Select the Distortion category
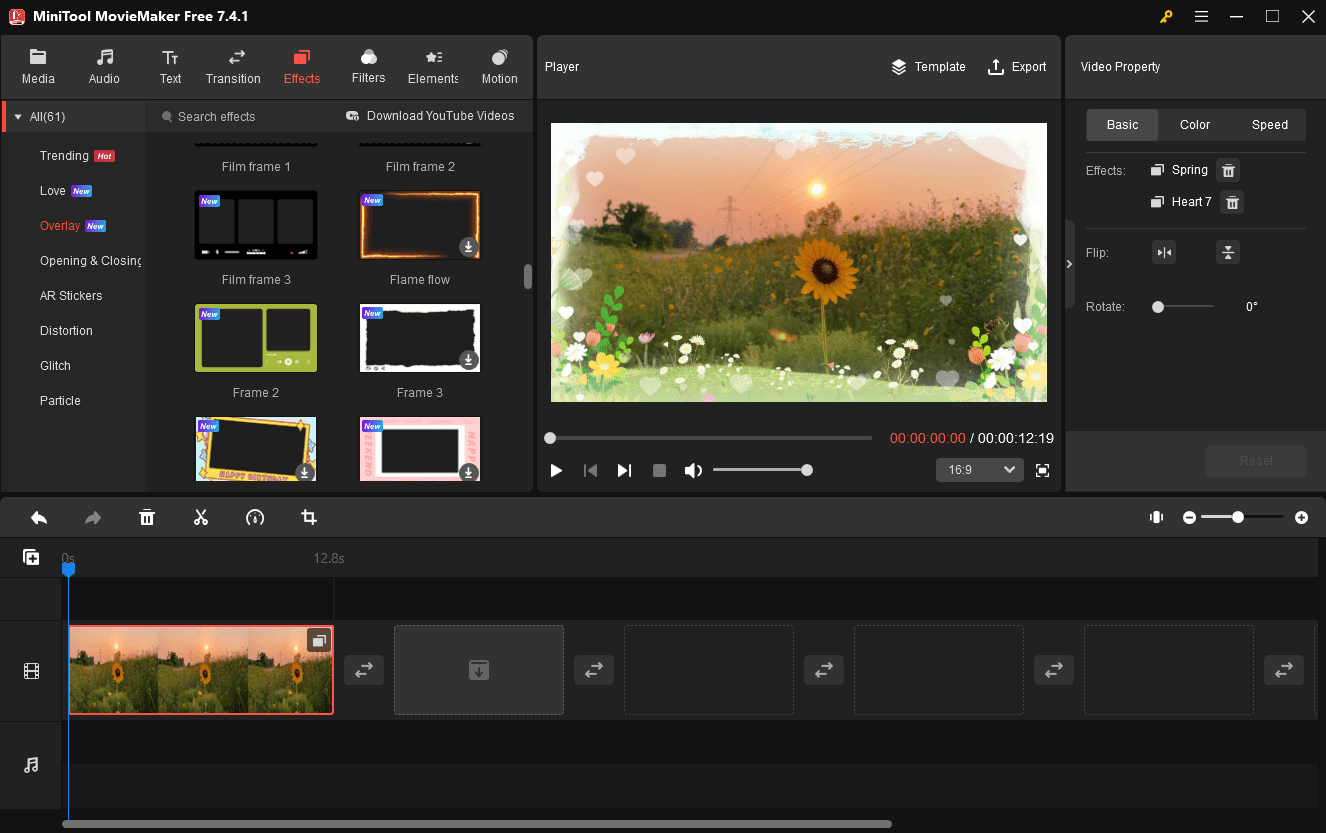This screenshot has width=1326, height=833. pyautogui.click(x=66, y=331)
